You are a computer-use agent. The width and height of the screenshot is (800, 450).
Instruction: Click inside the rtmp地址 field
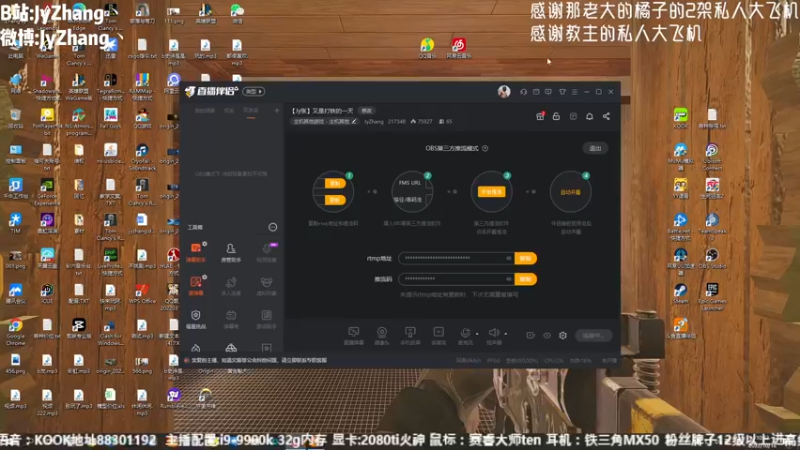tap(457, 258)
